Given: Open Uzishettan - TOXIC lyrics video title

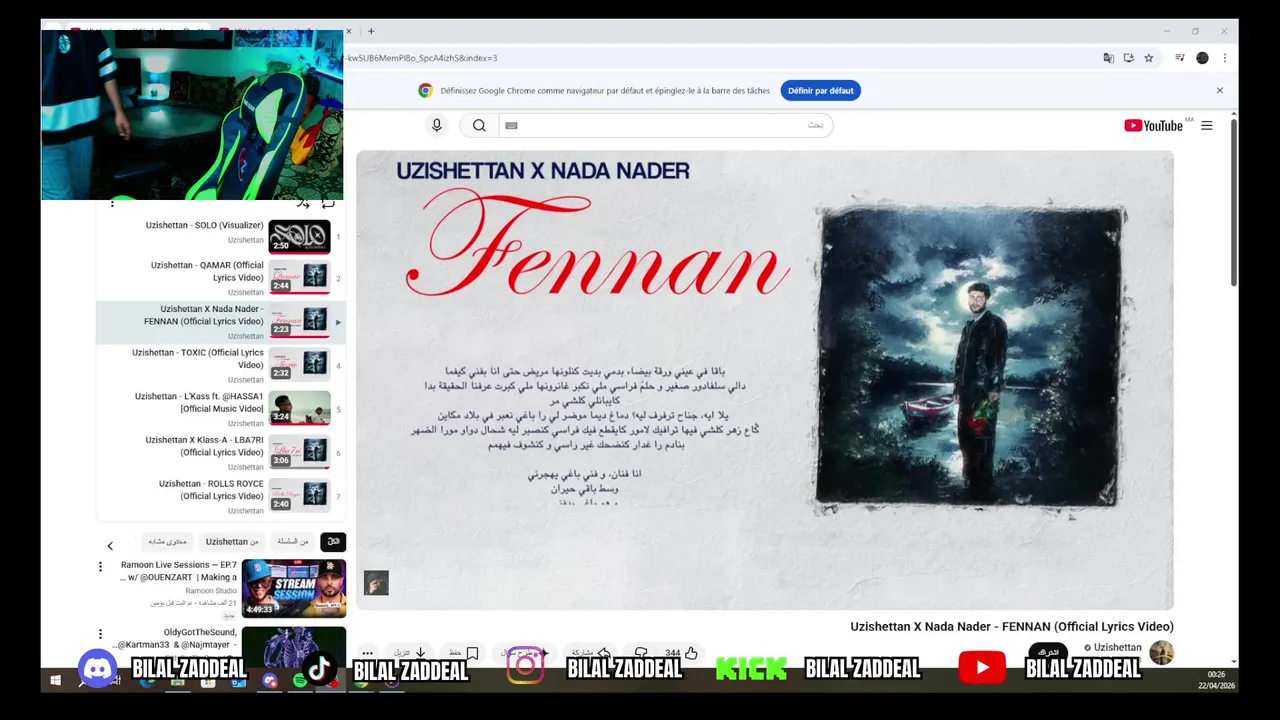Looking at the screenshot, I should (x=198, y=358).
